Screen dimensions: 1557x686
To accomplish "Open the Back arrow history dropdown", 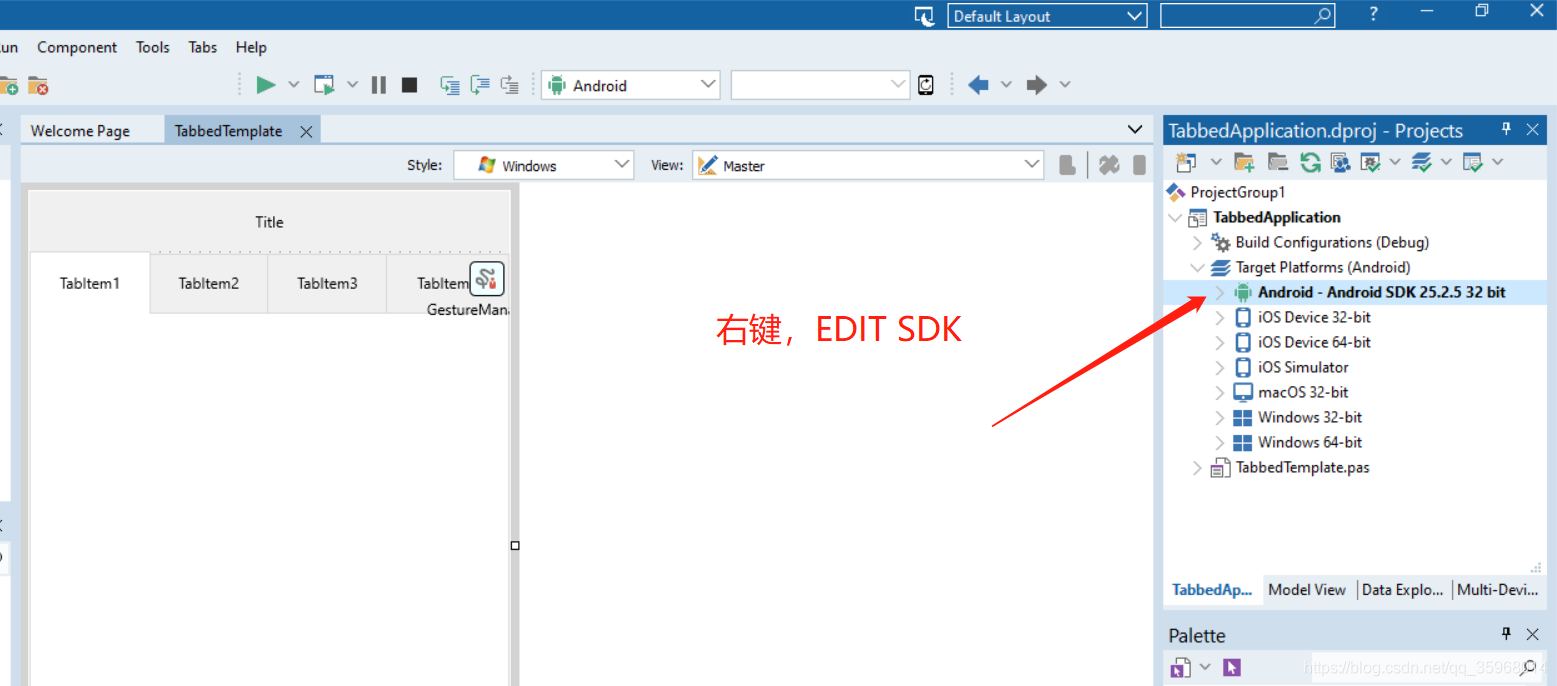I will tap(1006, 85).
